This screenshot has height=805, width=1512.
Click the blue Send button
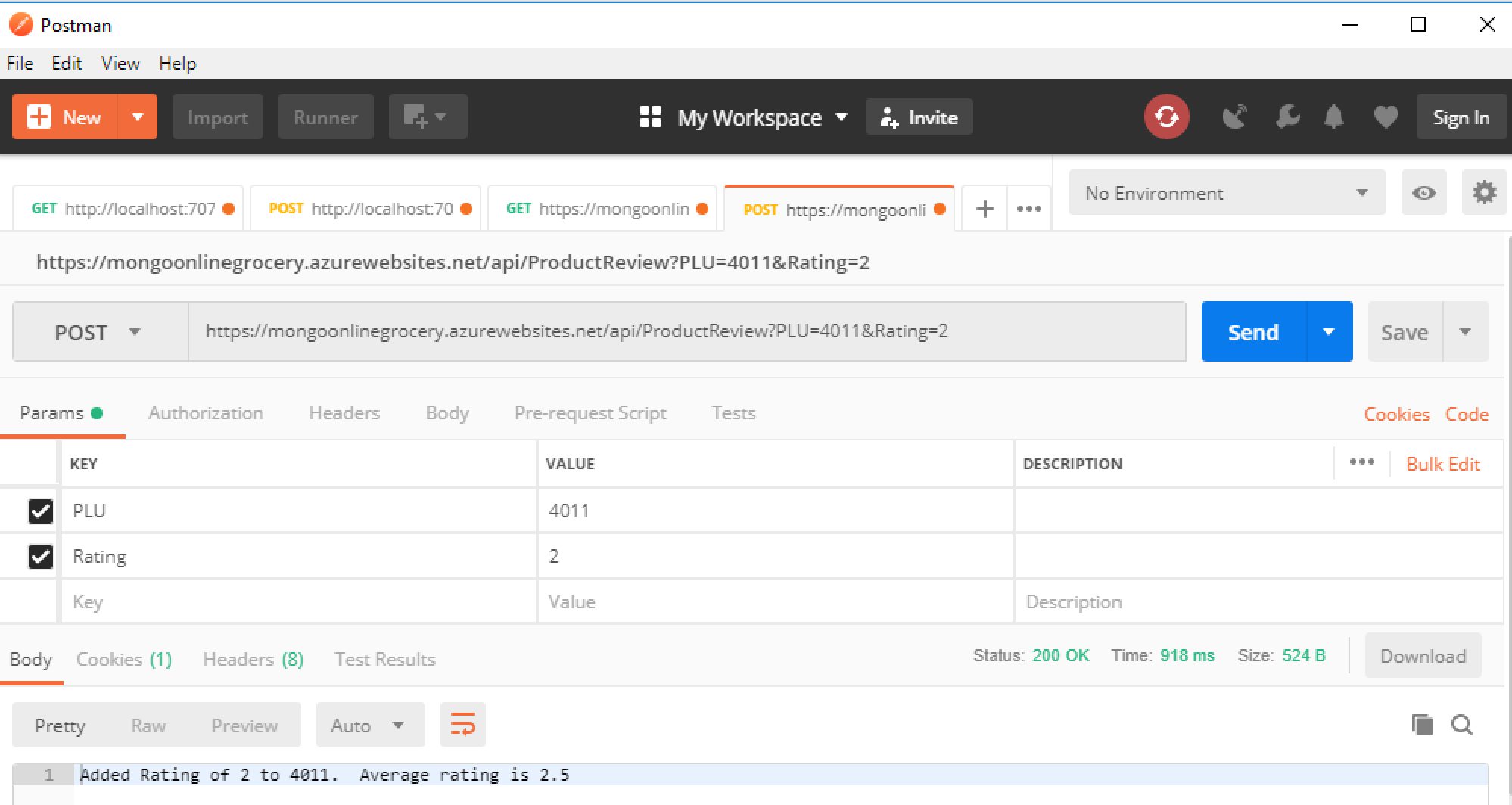click(1253, 332)
